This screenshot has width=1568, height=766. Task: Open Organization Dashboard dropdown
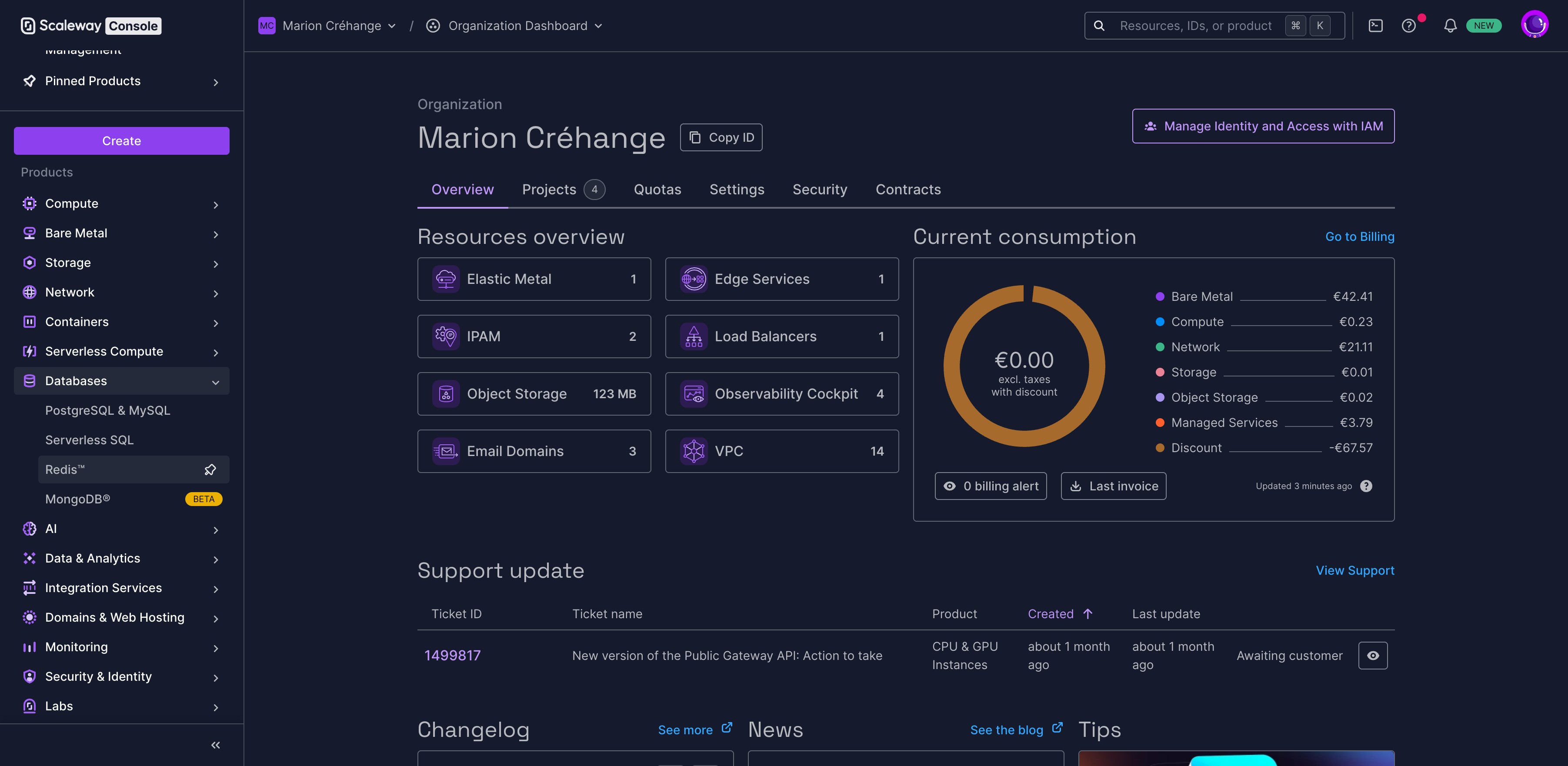[x=514, y=26]
